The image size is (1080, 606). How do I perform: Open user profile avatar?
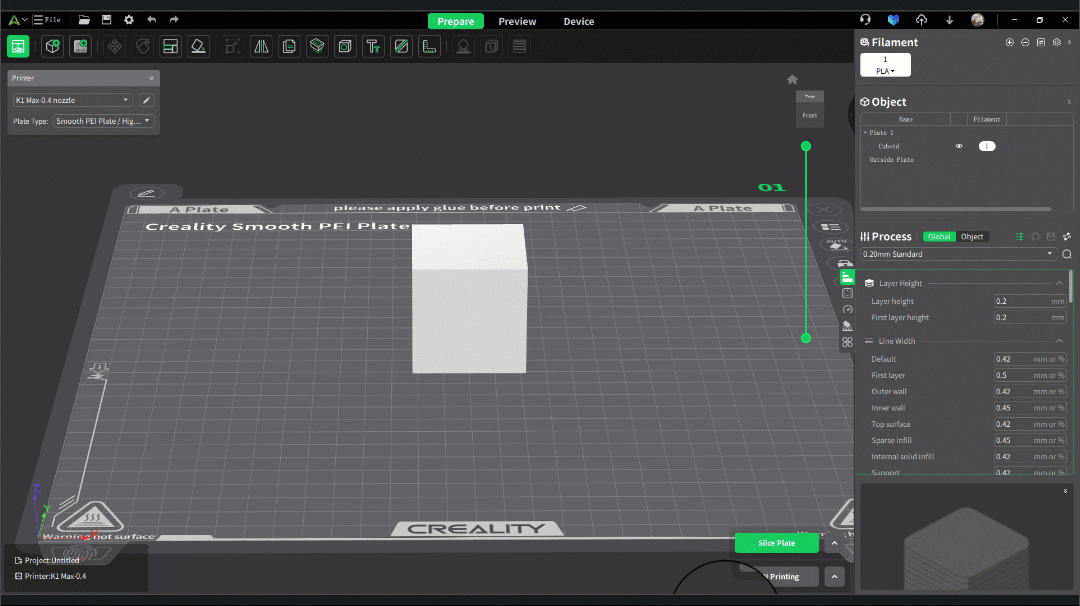tap(977, 20)
